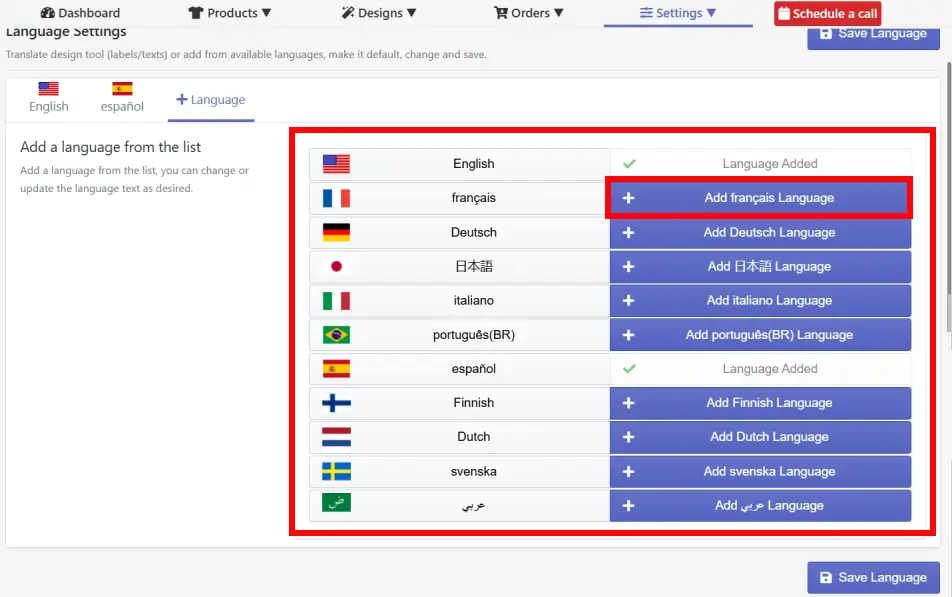Open the Products dropdown menu
The width and height of the screenshot is (952, 597).
pos(230,13)
